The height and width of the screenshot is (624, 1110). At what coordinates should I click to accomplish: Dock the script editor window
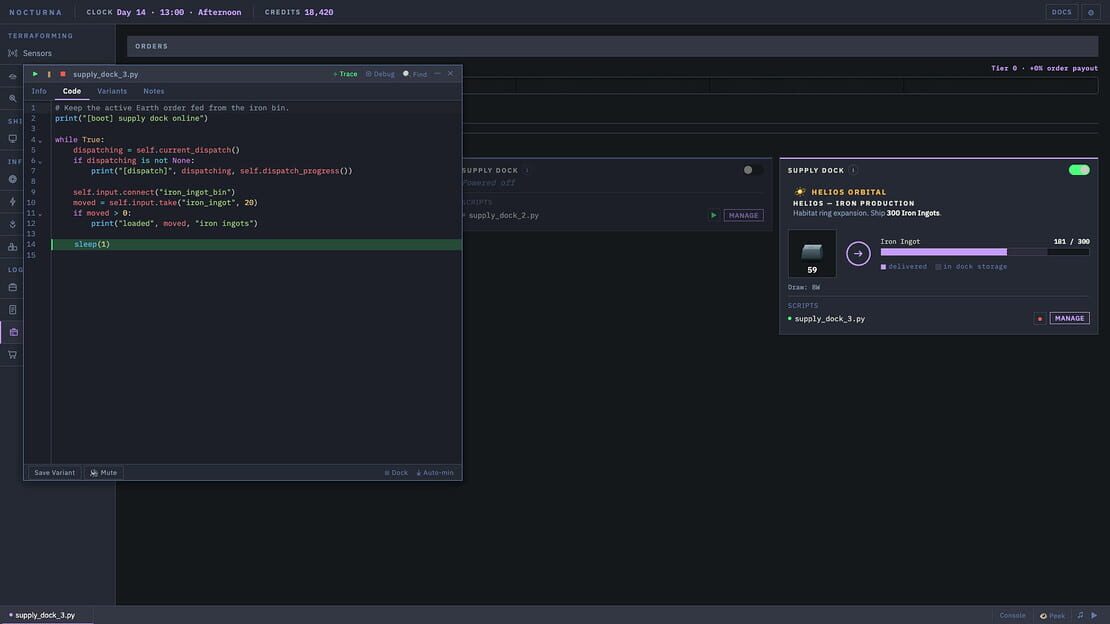click(396, 472)
